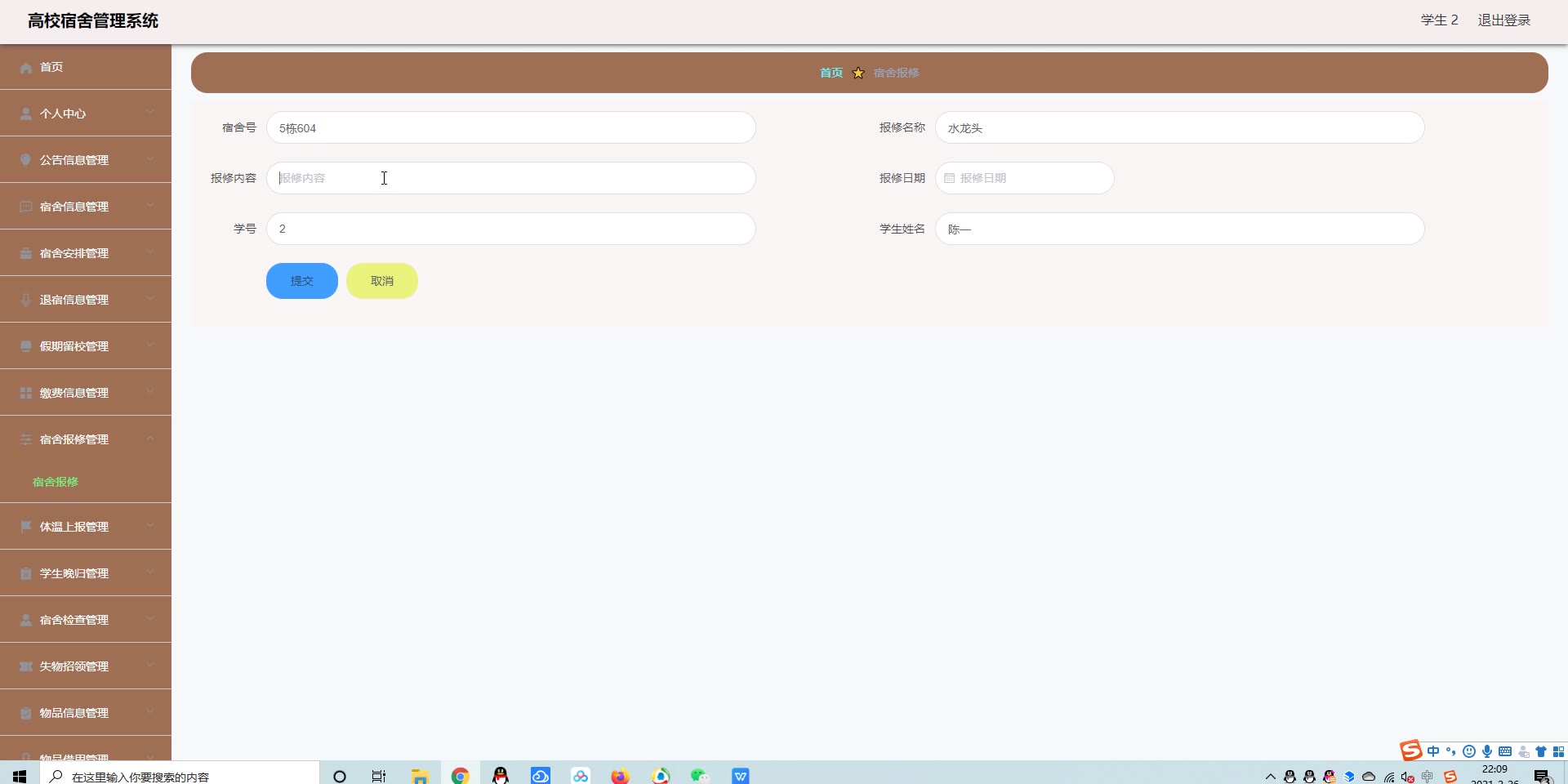Click the user icon beside 宿舍检查管理
The height and width of the screenshot is (784, 1568).
pos(26,621)
